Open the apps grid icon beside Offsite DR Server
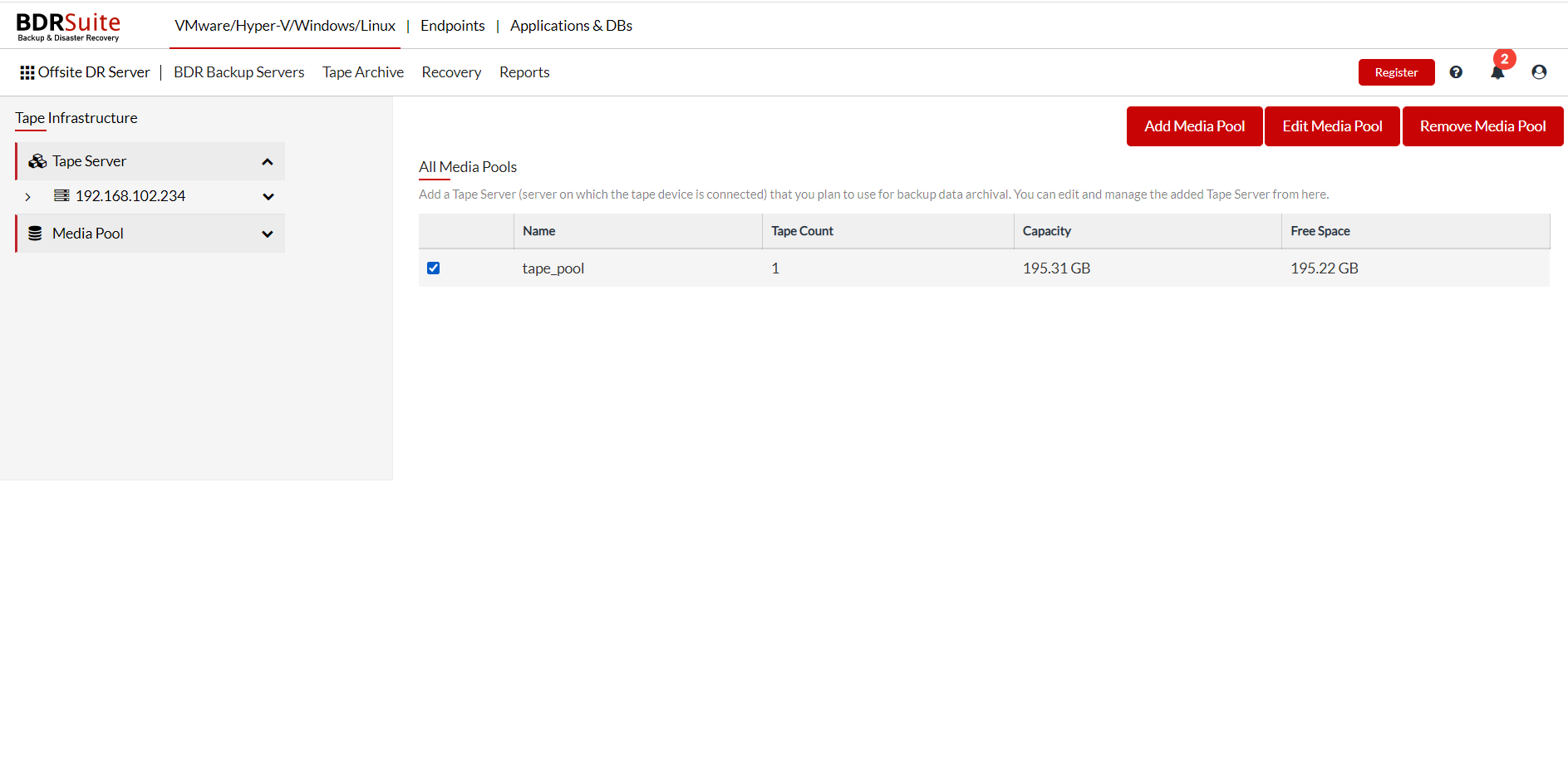 pyautogui.click(x=27, y=73)
